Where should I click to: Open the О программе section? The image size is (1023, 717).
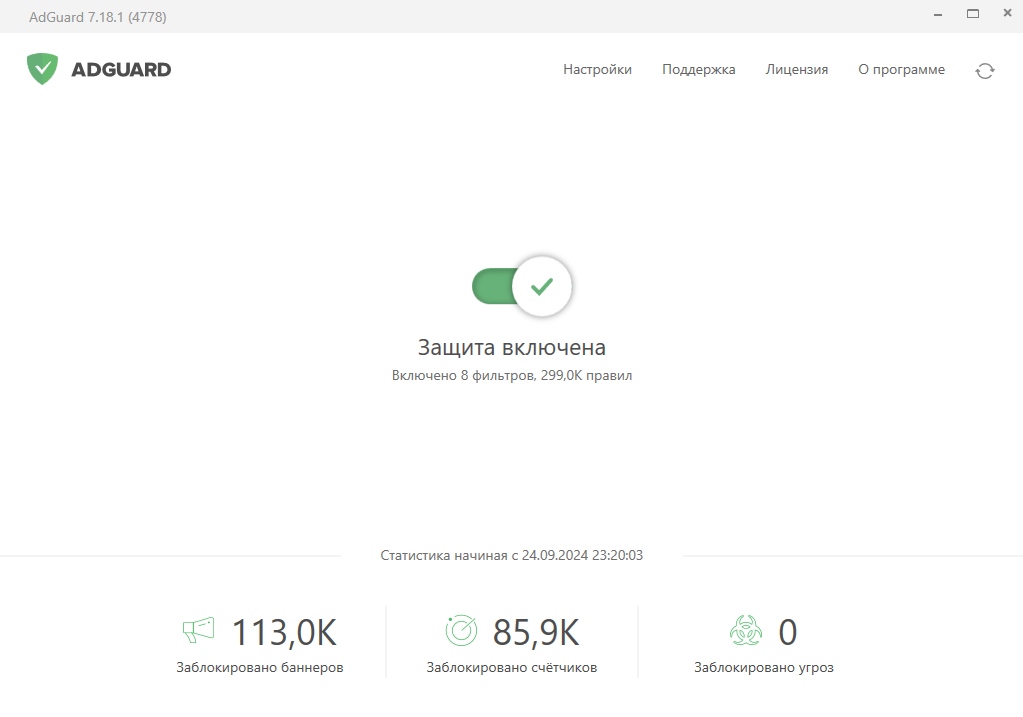click(x=901, y=69)
